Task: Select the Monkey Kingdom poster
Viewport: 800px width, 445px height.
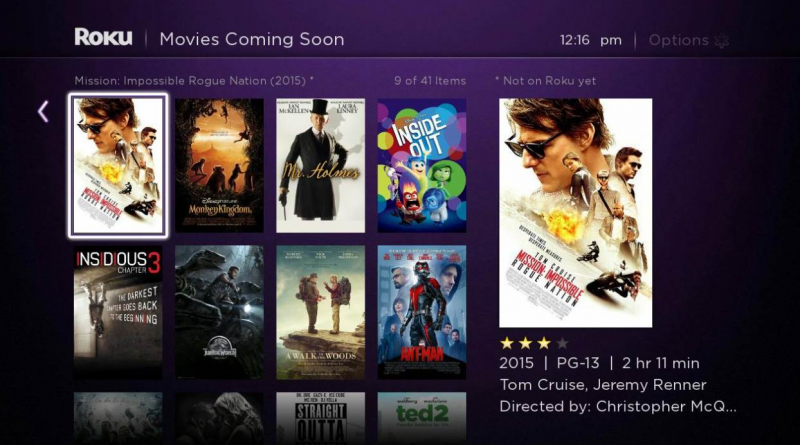Action: point(219,165)
